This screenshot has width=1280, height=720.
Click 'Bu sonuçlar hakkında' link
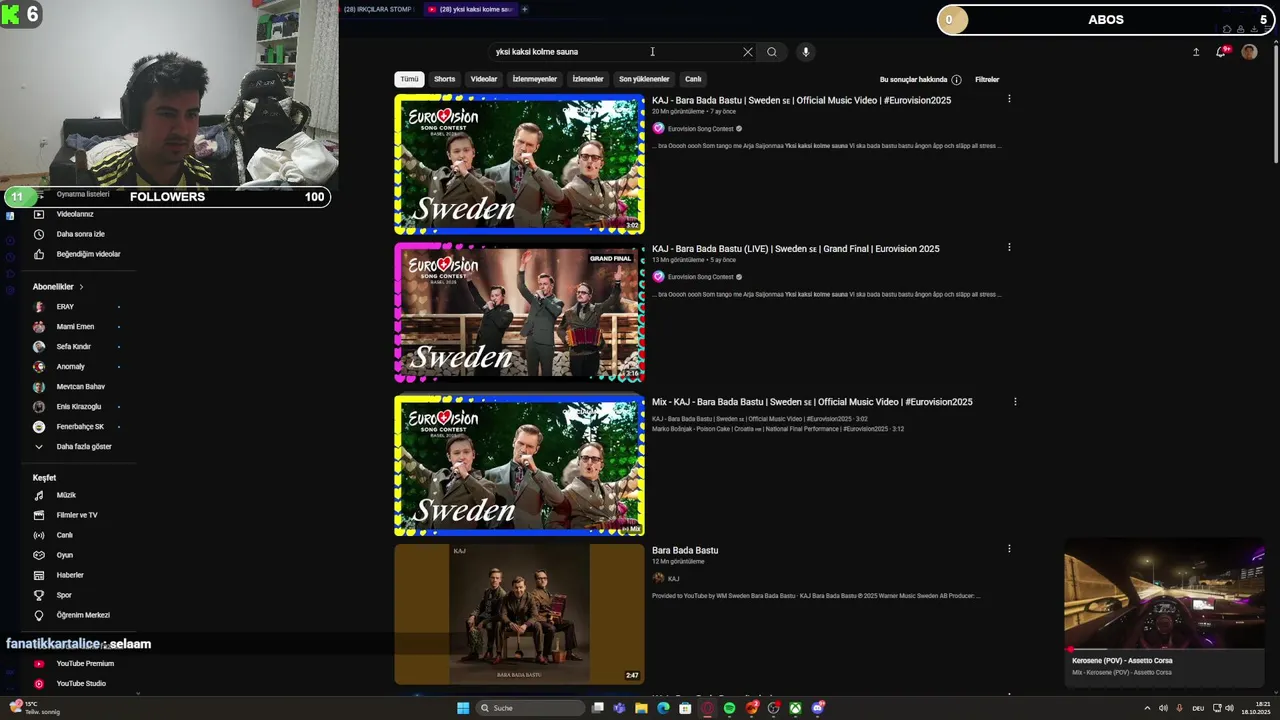coord(913,80)
